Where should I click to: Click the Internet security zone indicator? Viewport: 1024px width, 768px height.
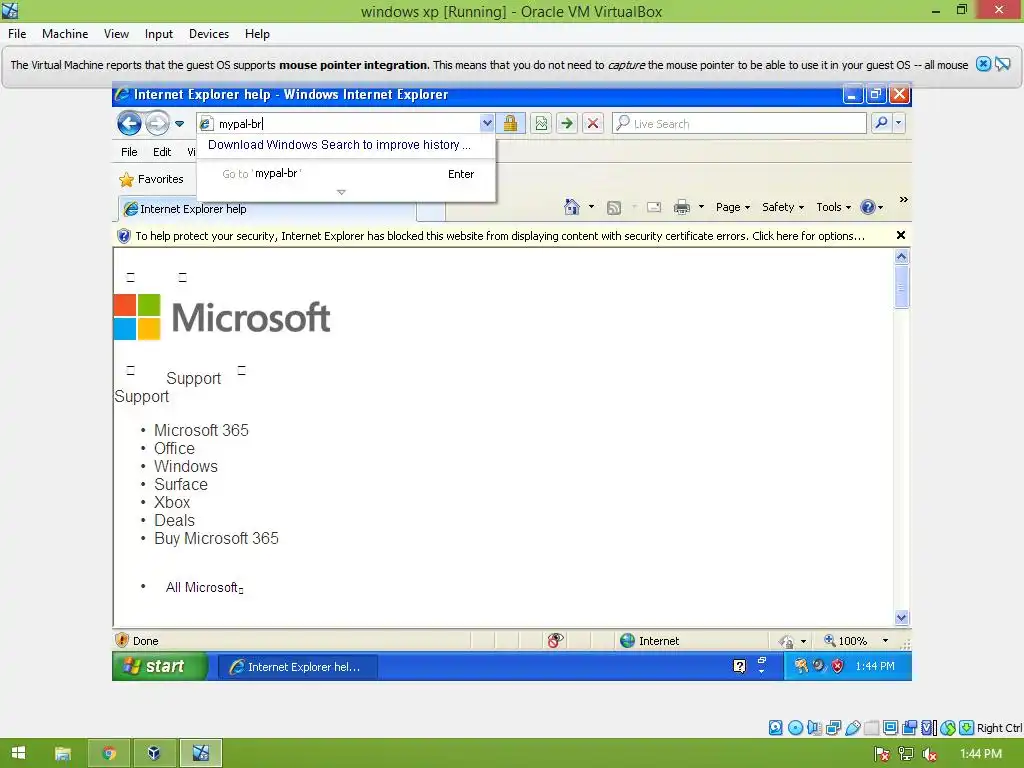pos(649,641)
